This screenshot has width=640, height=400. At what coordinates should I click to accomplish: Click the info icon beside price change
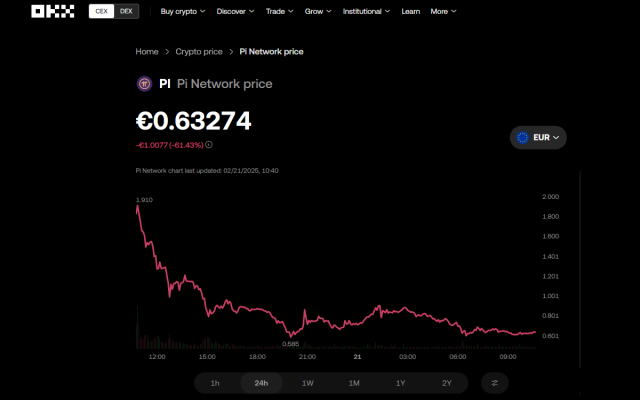click(x=209, y=145)
